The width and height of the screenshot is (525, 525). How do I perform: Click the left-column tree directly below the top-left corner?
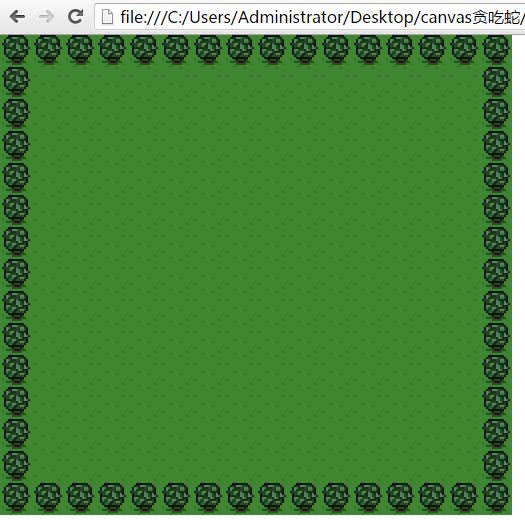coord(16,81)
